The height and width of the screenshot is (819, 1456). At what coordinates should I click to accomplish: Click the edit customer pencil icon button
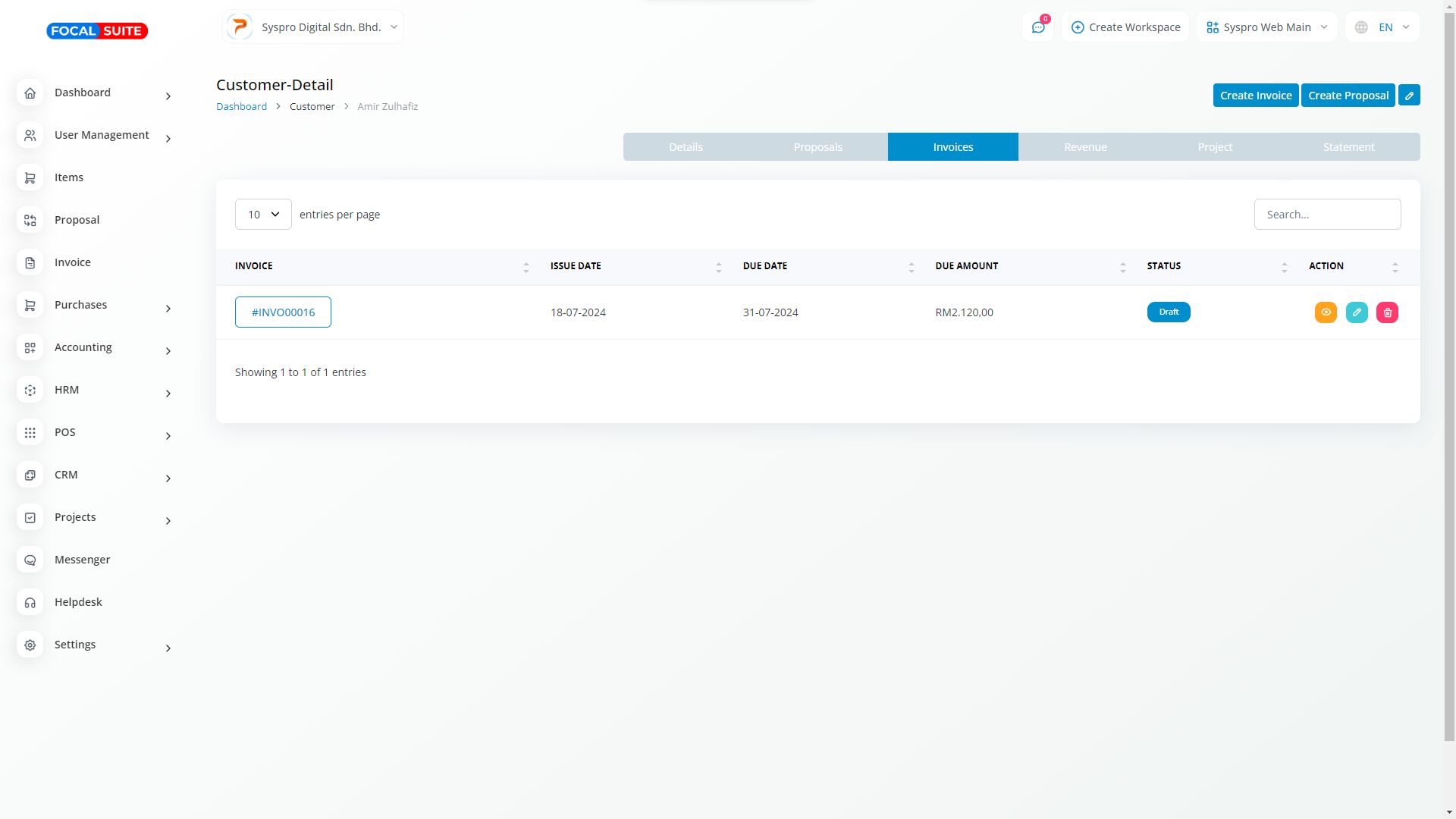[1409, 96]
